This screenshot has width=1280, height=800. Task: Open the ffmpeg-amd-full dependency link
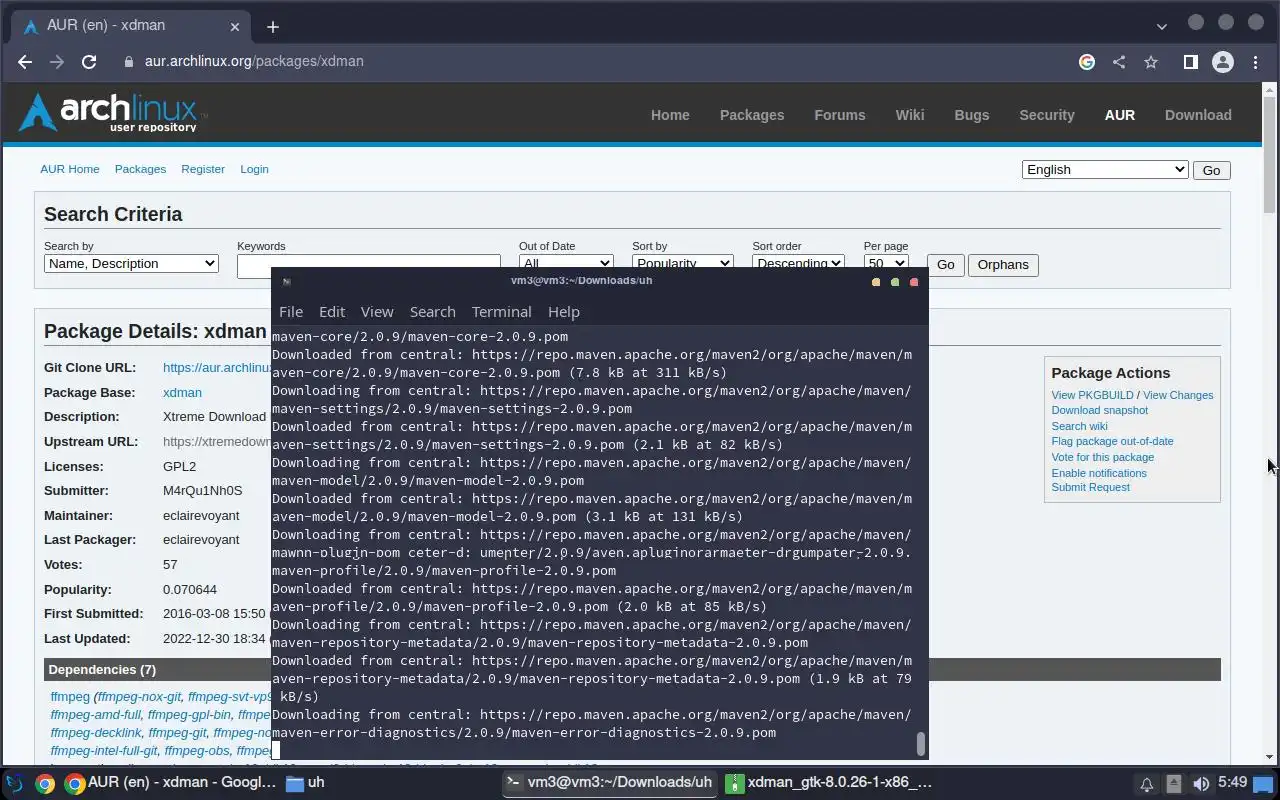96,715
